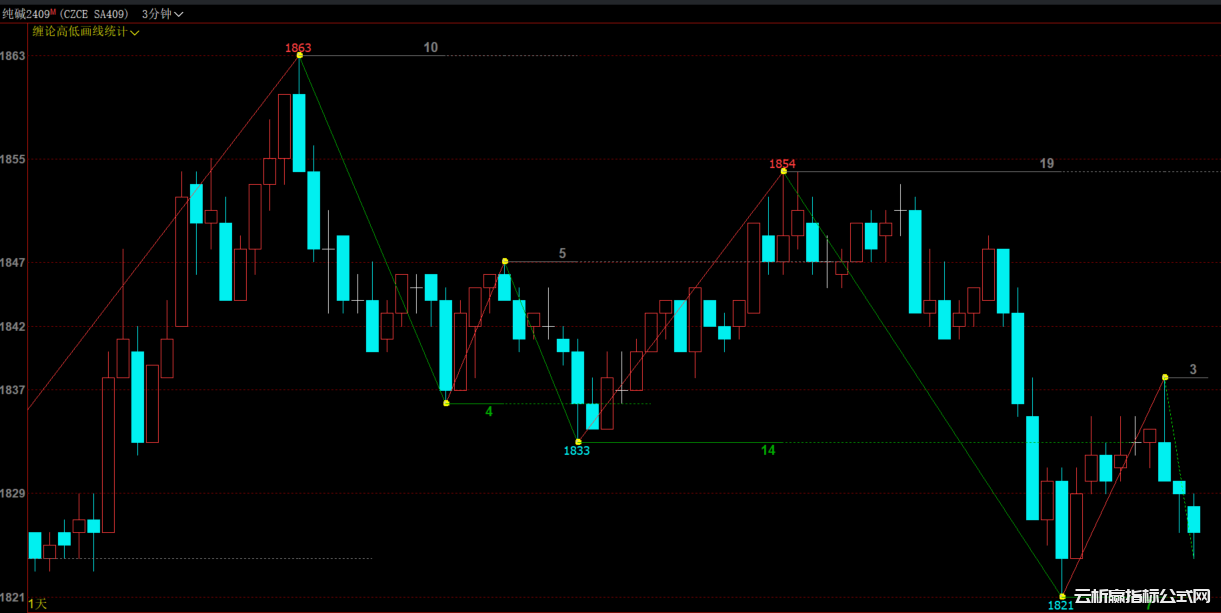Select the yellow pivot dot beside count 3
The width and height of the screenshot is (1221, 613).
(x=1165, y=377)
